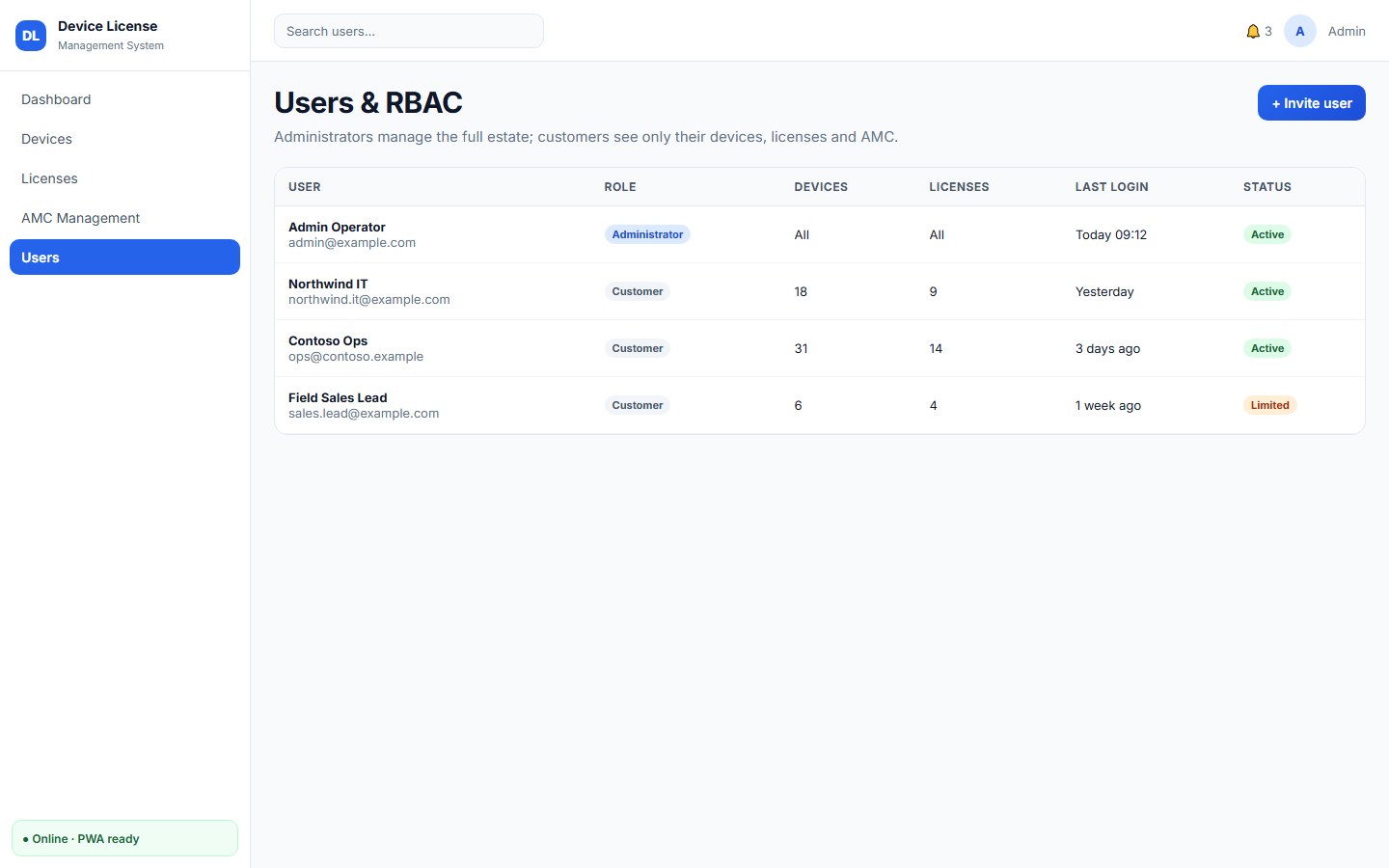Click Northwind IT's Customer role badge
Viewport: 1389px width, 868px height.
pyautogui.click(x=638, y=291)
